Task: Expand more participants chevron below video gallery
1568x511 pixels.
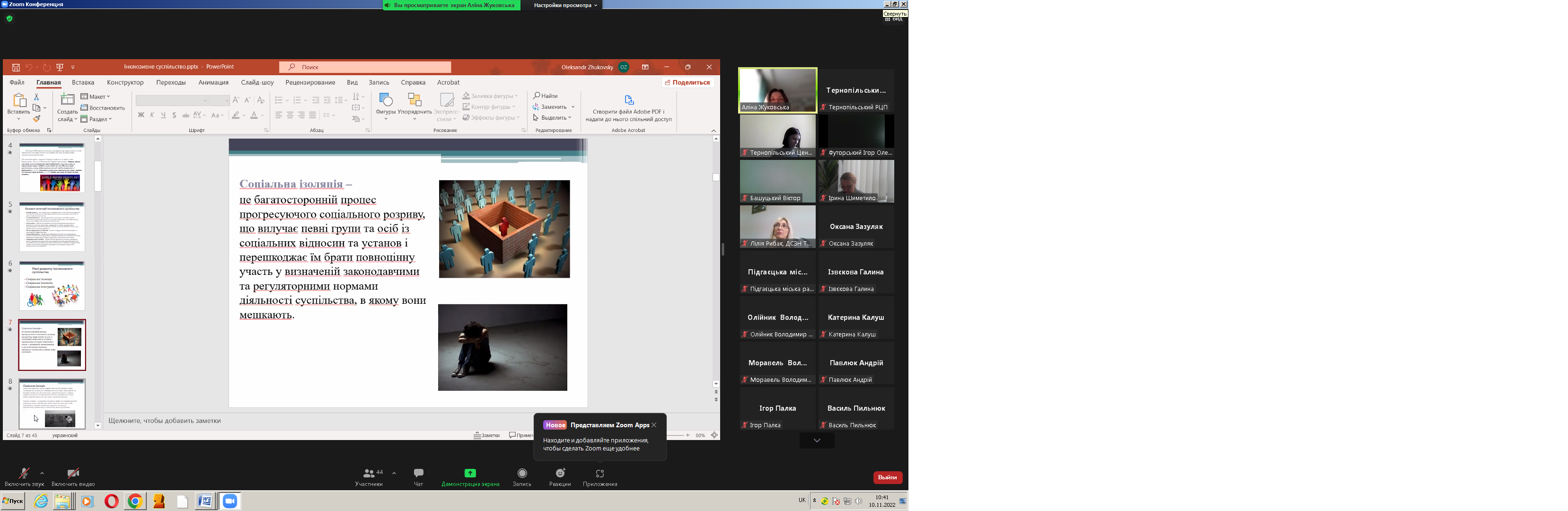Action: click(x=817, y=441)
